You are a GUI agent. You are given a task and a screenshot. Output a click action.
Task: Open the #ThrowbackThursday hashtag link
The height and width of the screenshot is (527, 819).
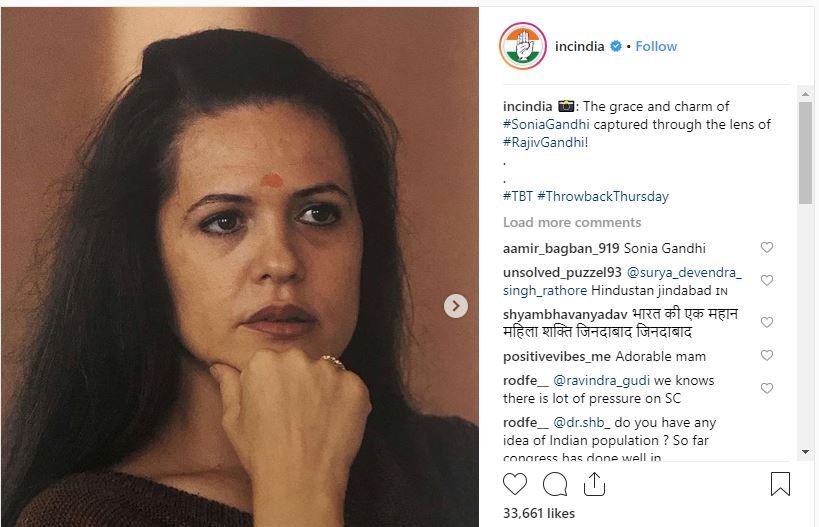(x=603, y=196)
